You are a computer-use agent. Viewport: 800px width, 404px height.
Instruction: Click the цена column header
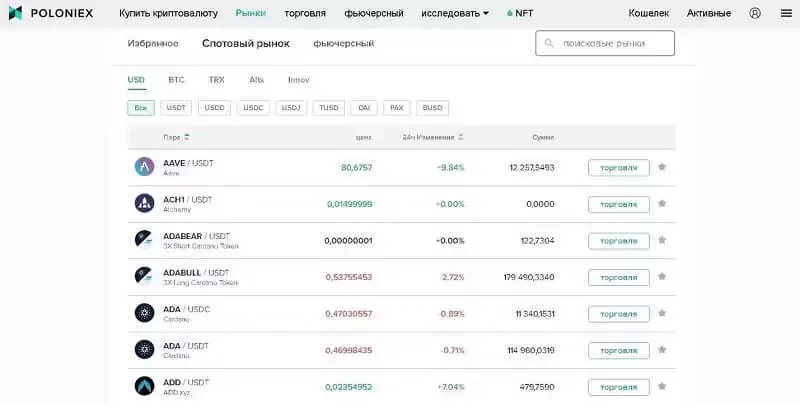pyautogui.click(x=364, y=137)
